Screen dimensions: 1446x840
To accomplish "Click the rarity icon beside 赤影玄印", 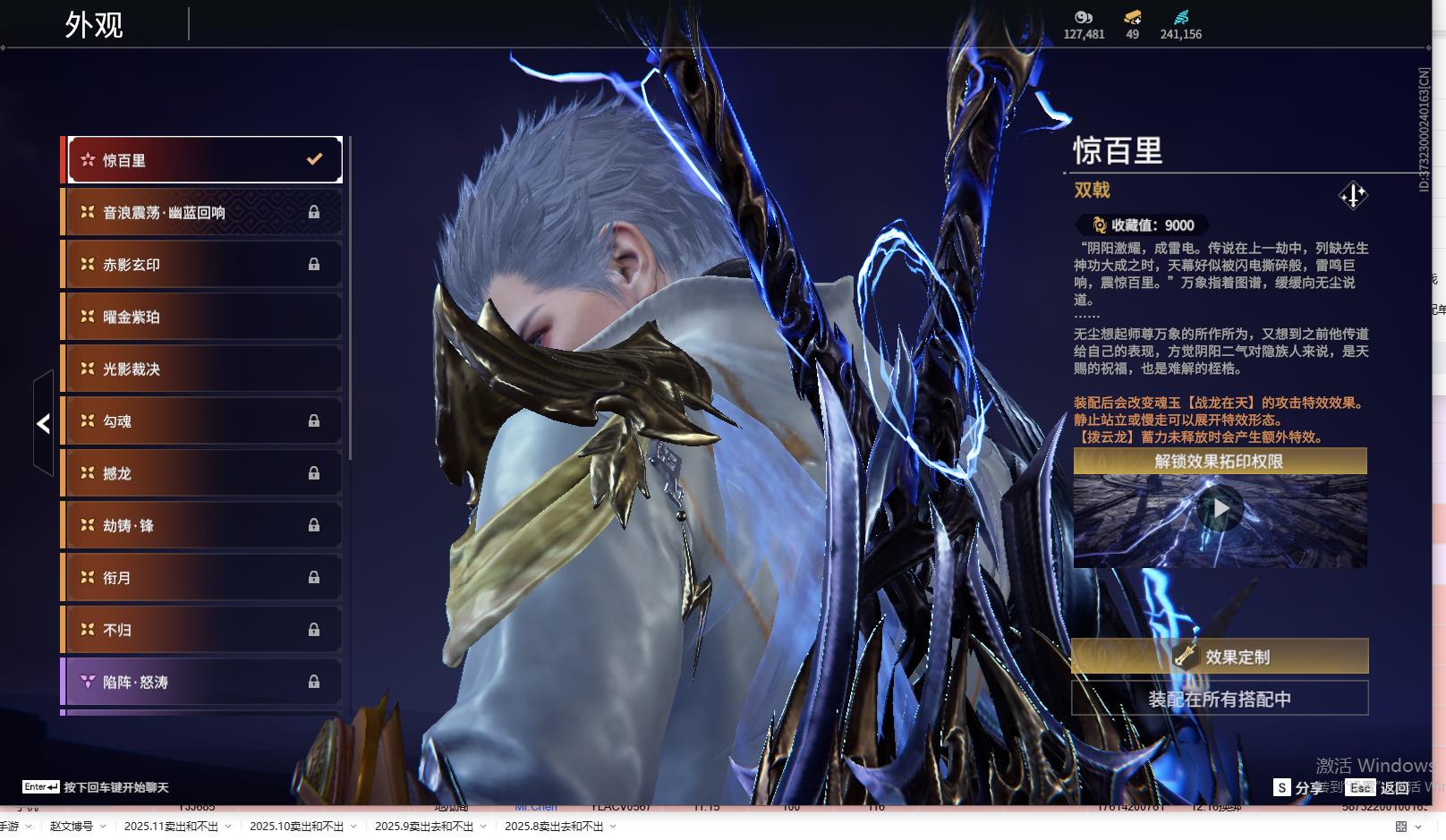I will [x=88, y=264].
